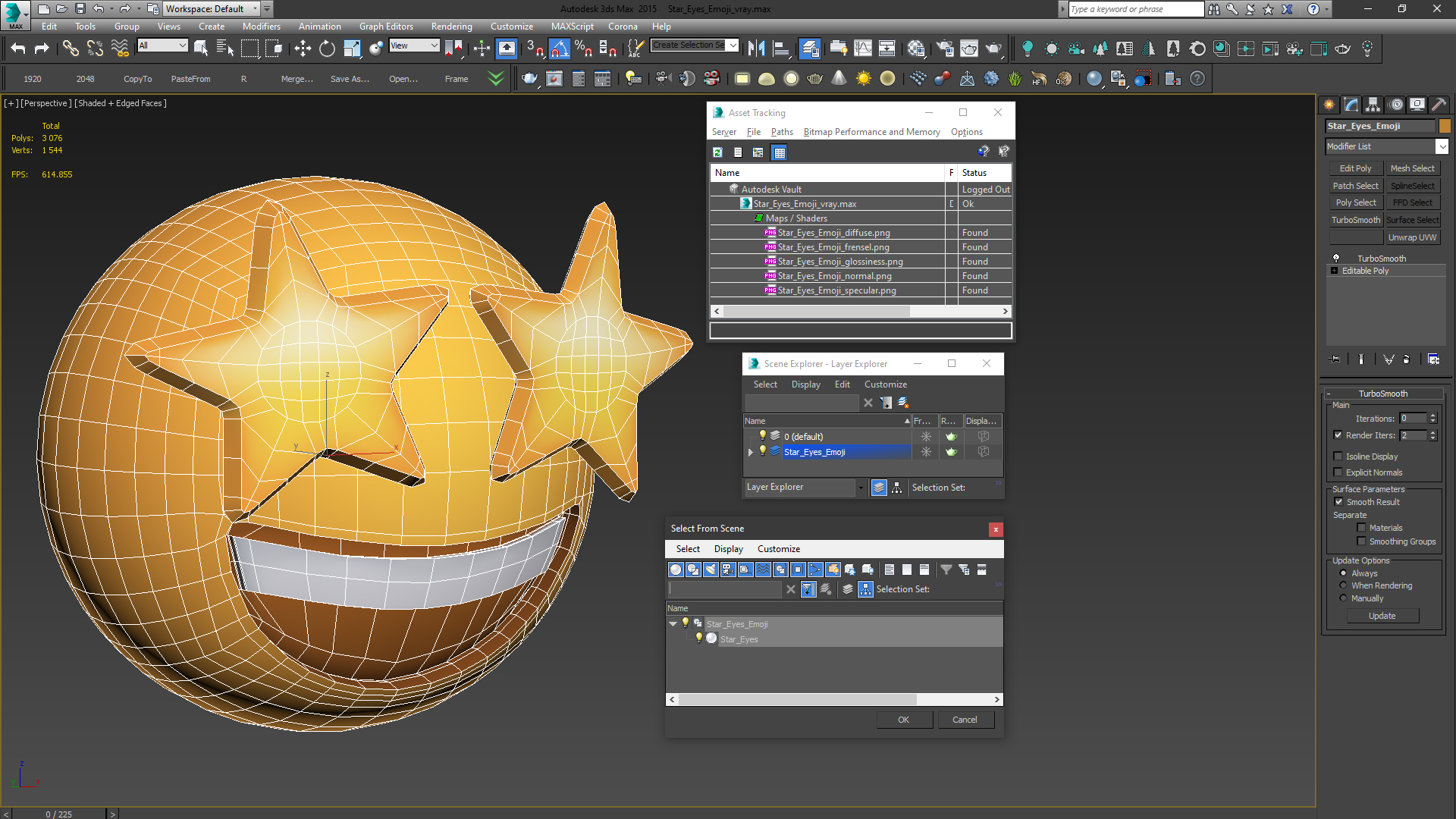Open the Modifier List dropdown

coord(1442,146)
